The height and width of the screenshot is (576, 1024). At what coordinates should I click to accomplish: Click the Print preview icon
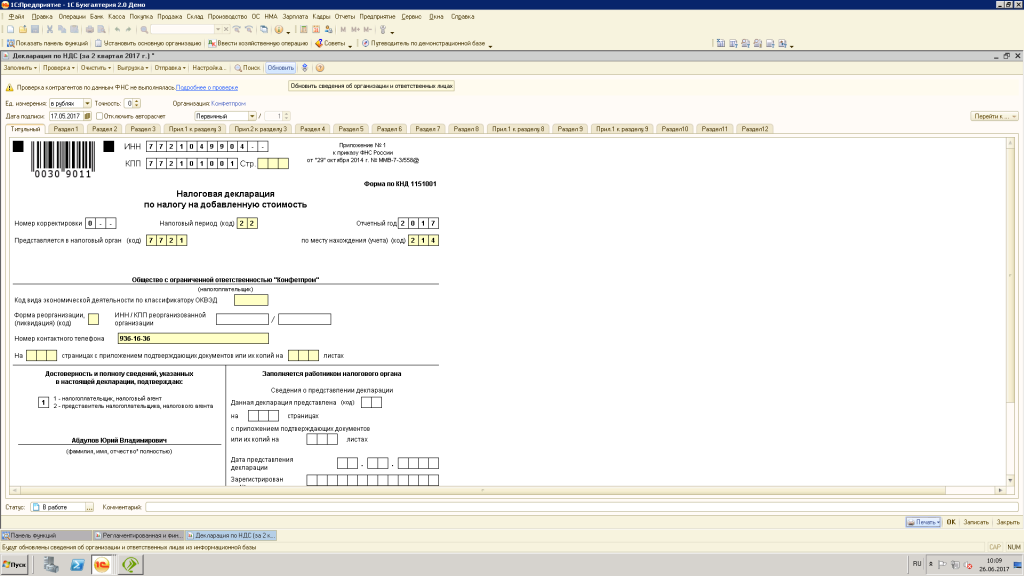click(102, 29)
